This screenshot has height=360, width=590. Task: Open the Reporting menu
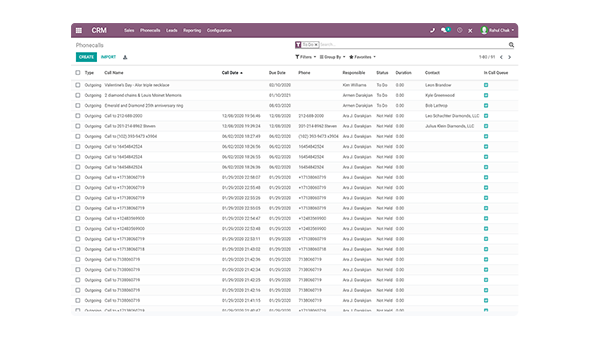[x=192, y=30]
